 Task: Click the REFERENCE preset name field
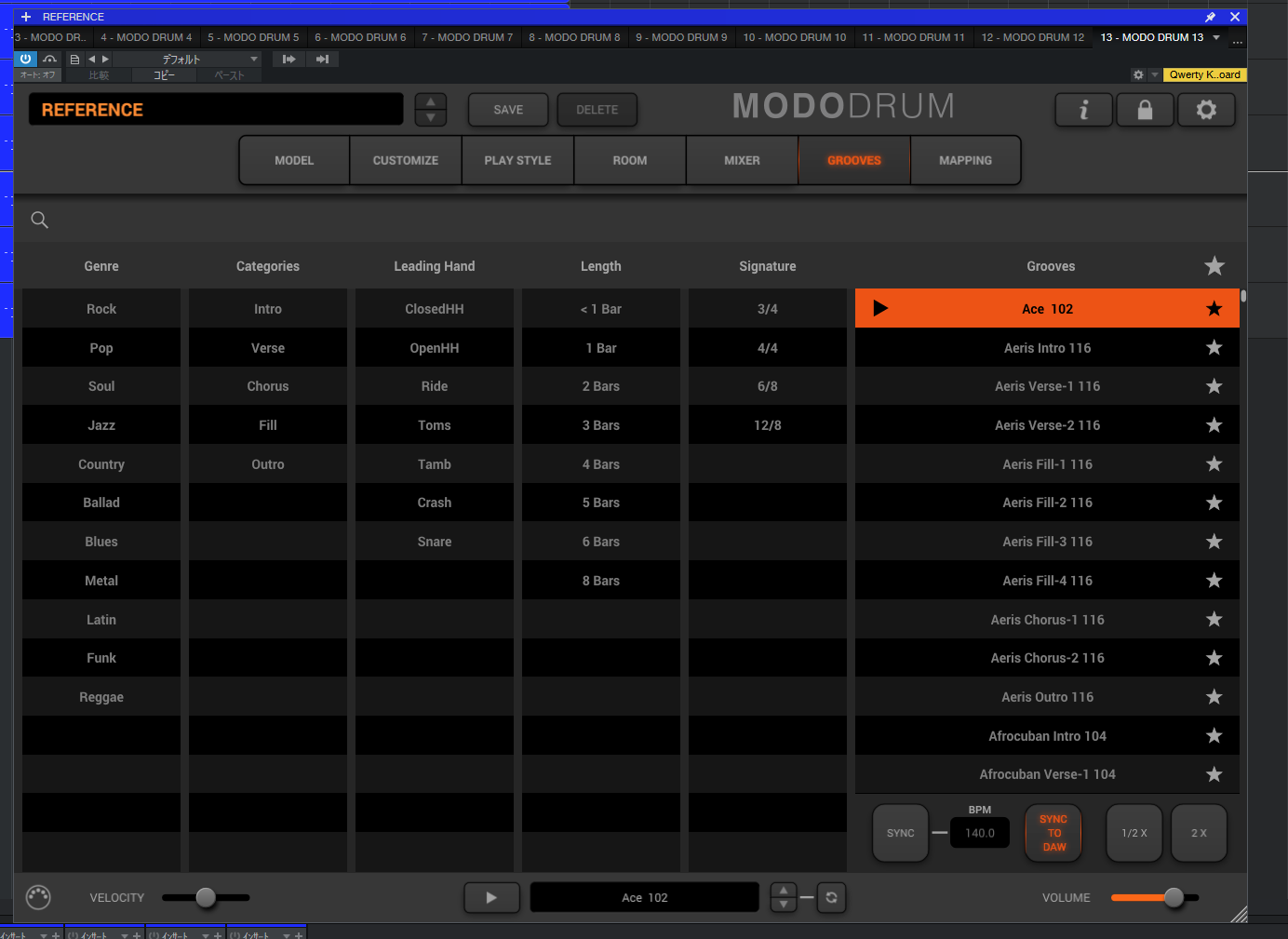point(216,110)
